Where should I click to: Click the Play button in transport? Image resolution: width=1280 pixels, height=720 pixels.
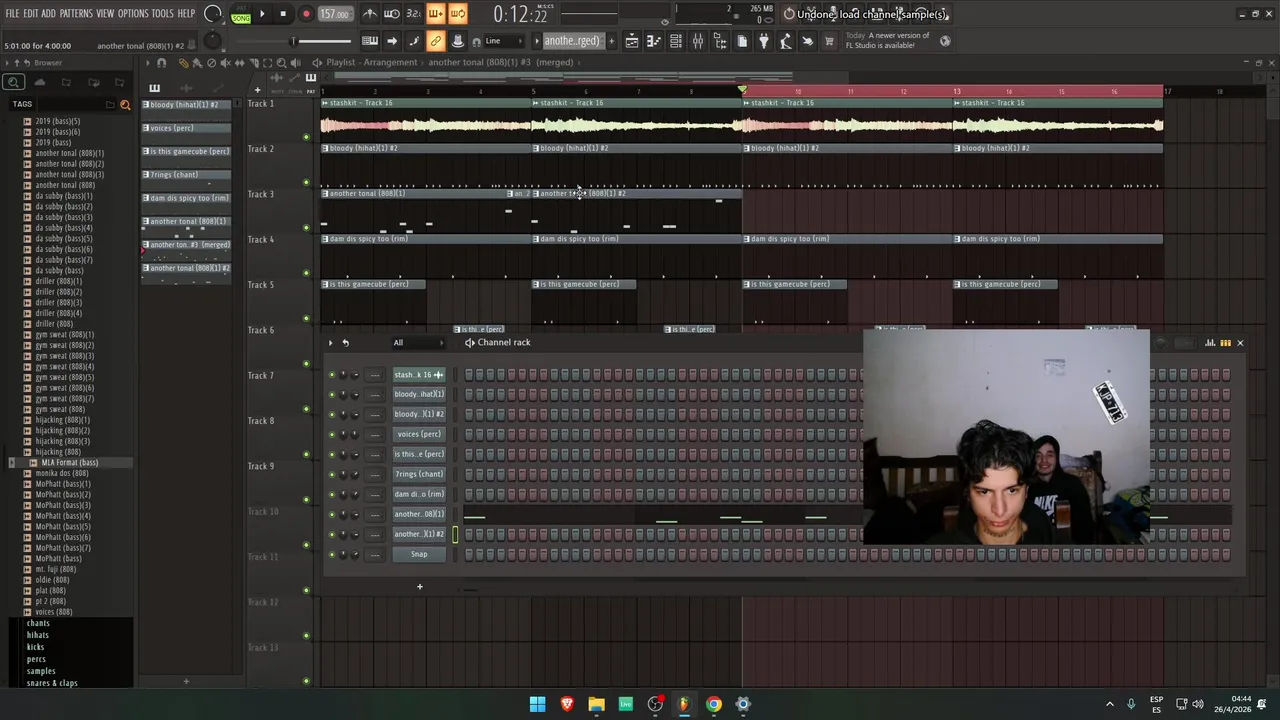coord(262,14)
